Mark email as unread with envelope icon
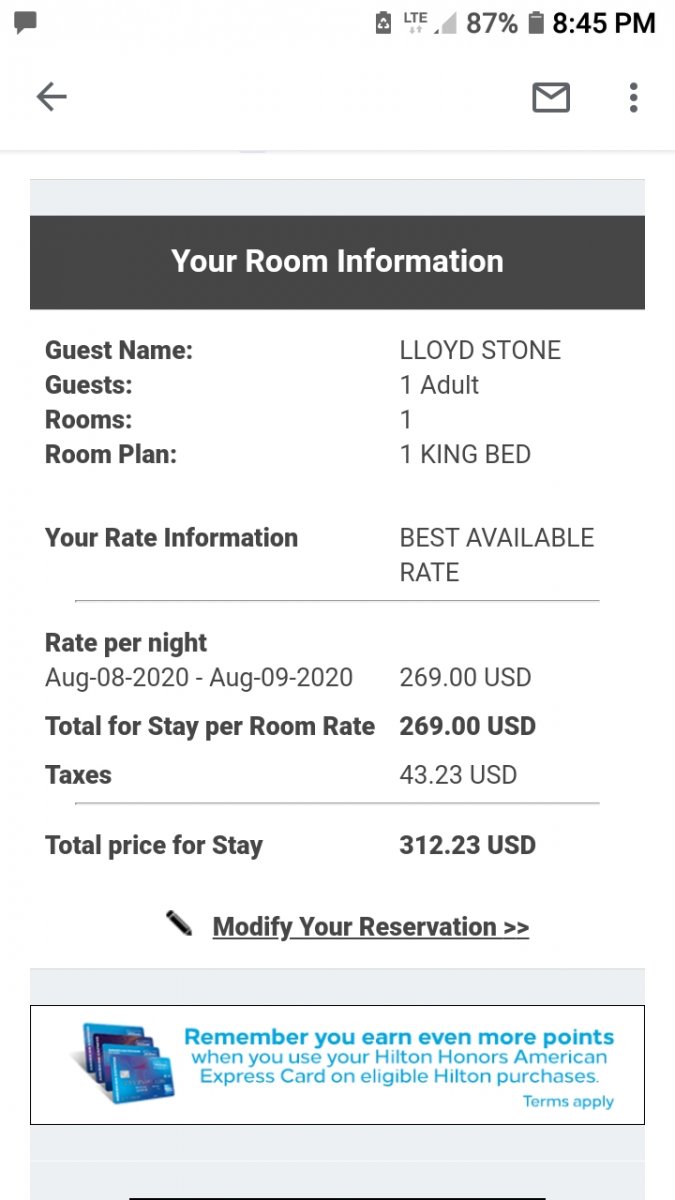 point(550,97)
